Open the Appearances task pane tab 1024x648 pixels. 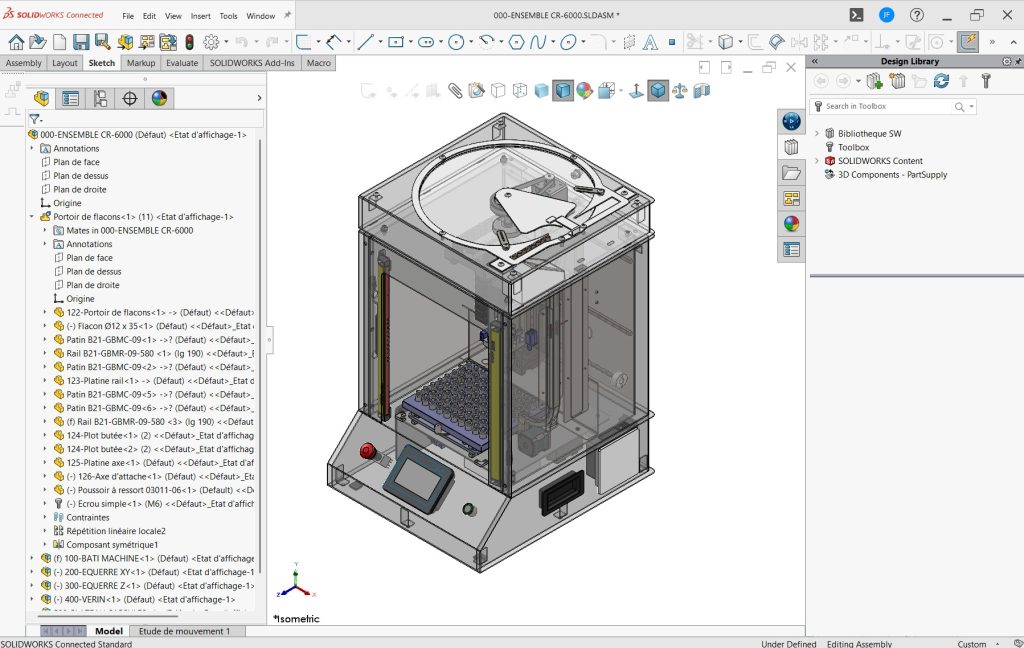791,223
